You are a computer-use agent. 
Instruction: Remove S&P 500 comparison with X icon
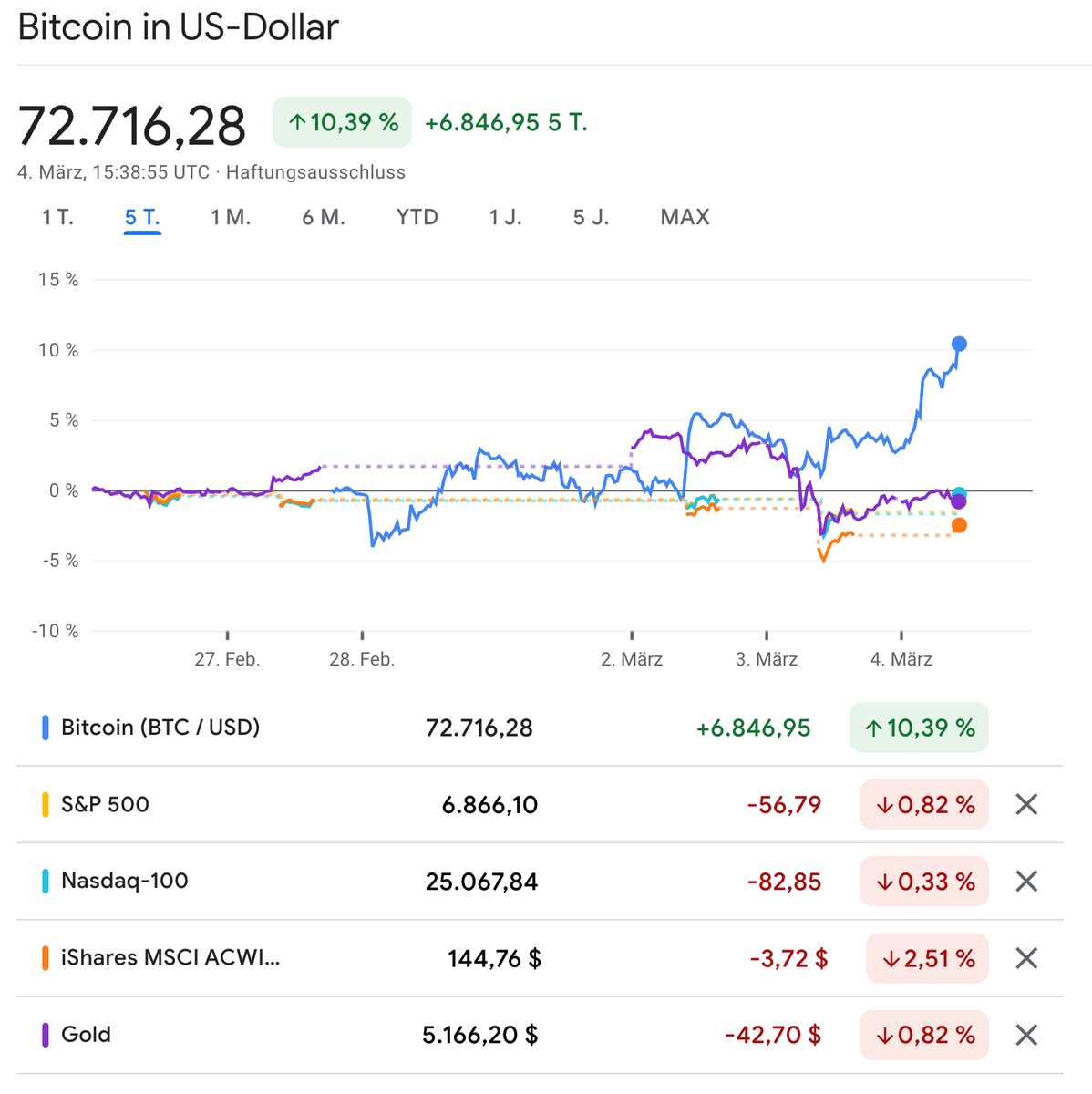[1026, 804]
